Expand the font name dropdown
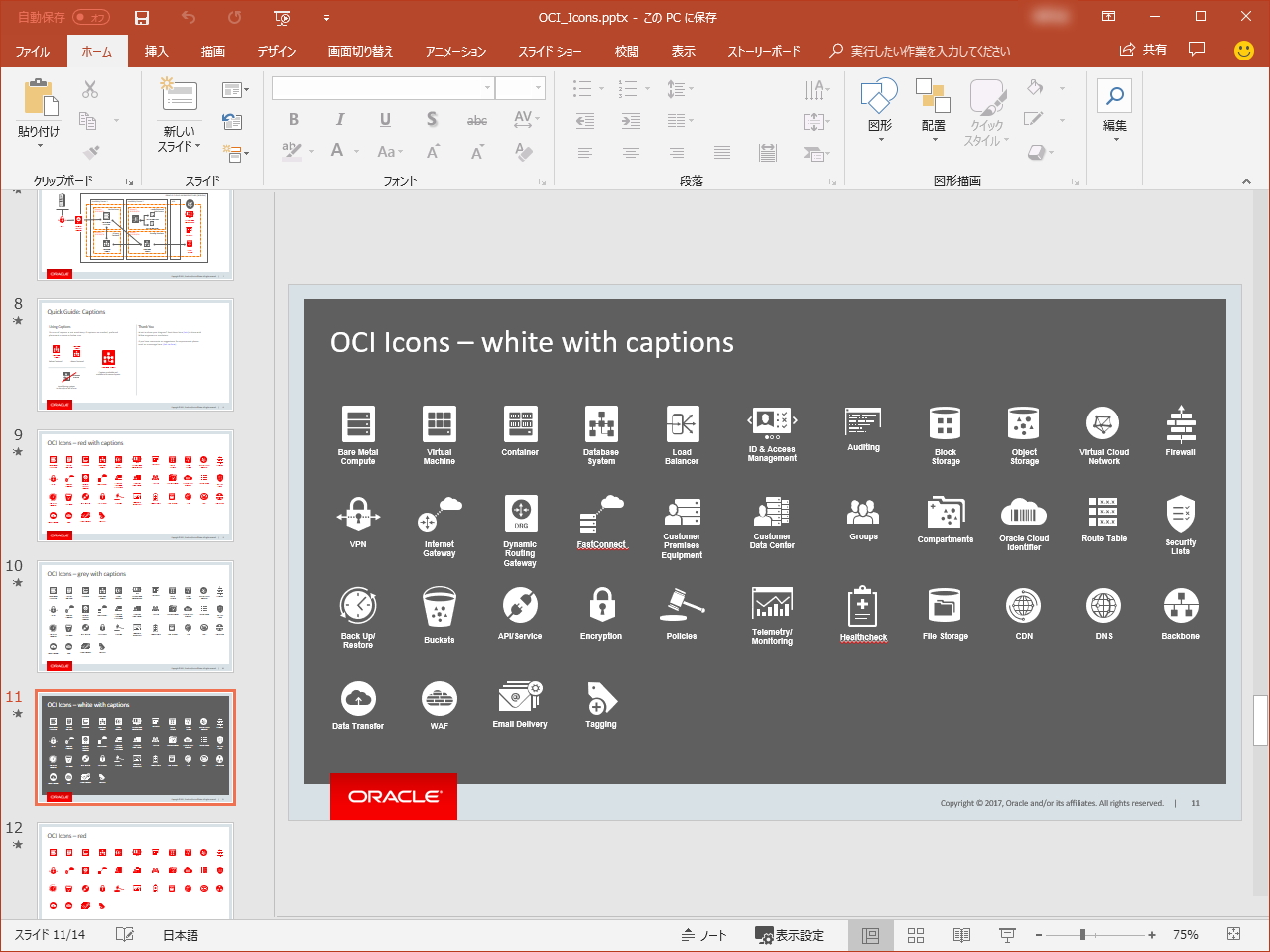This screenshot has height=952, width=1270. click(487, 88)
